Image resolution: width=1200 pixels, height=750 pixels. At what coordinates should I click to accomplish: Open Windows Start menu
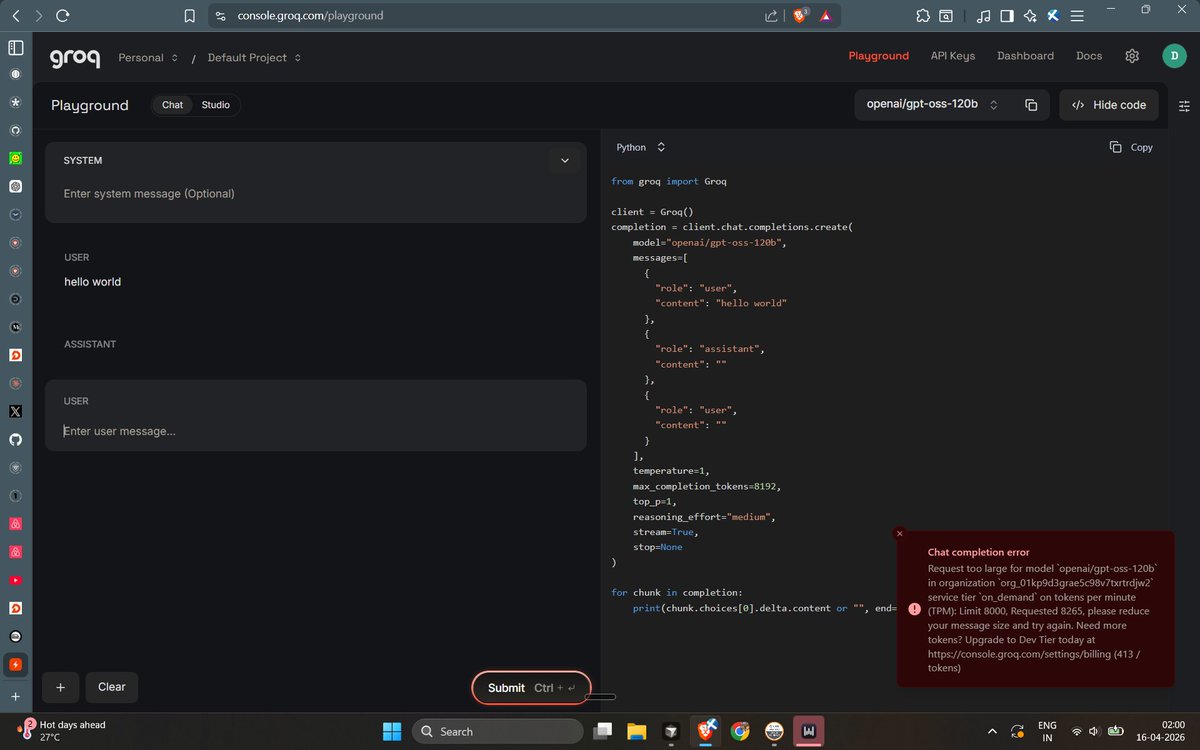(392, 731)
